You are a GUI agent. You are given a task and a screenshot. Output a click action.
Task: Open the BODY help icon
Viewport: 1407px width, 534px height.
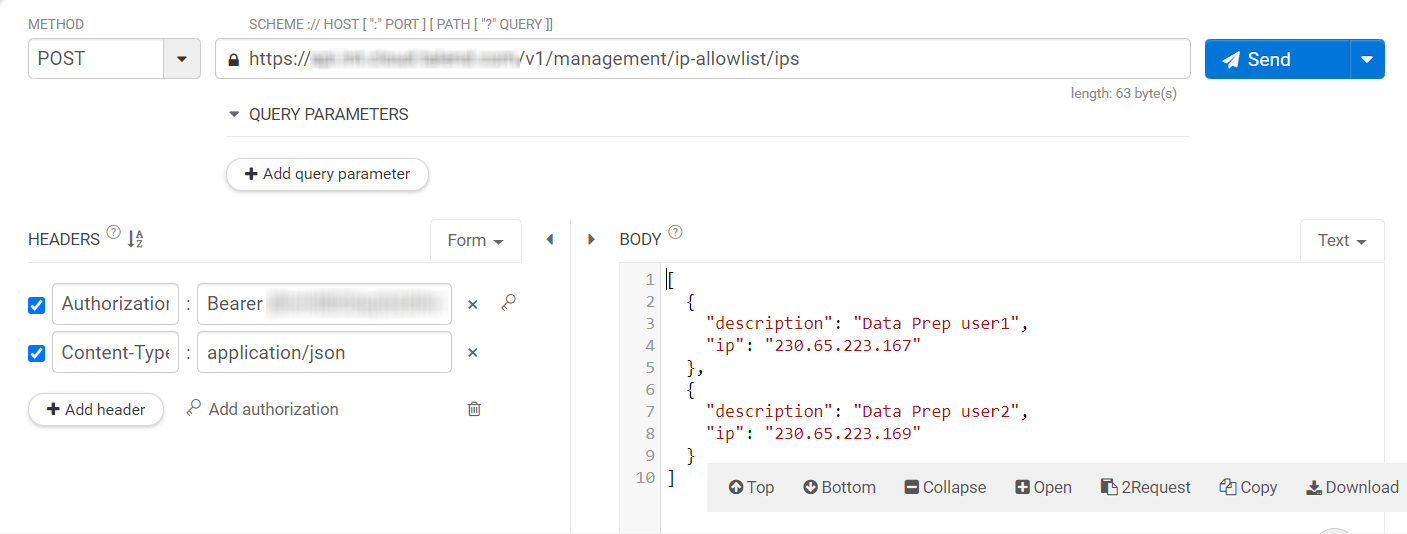[x=675, y=233]
